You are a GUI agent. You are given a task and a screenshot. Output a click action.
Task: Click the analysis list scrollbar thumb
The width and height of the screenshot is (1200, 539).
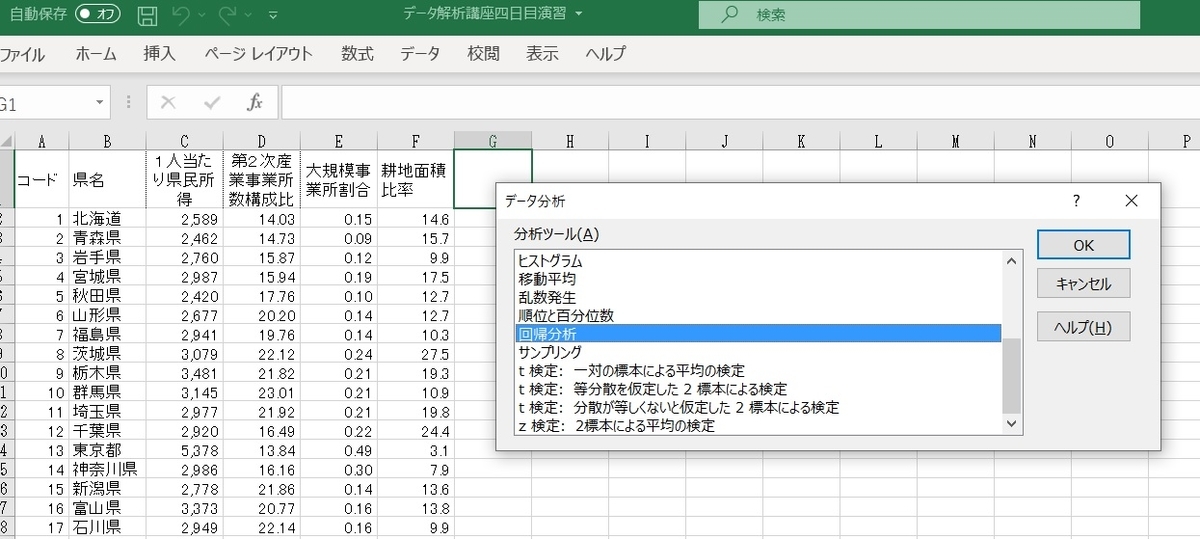tap(1012, 376)
